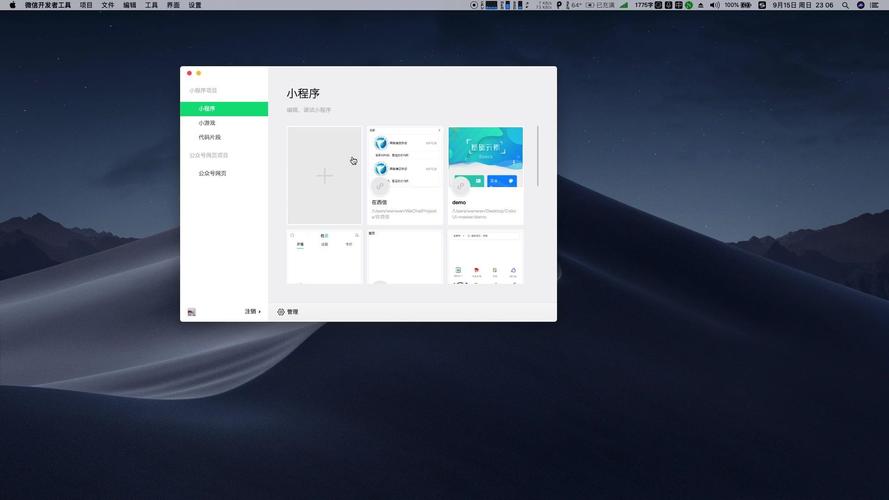This screenshot has height=500, width=889.
Task: Click the date and time in menu bar
Action: [x=803, y=5]
